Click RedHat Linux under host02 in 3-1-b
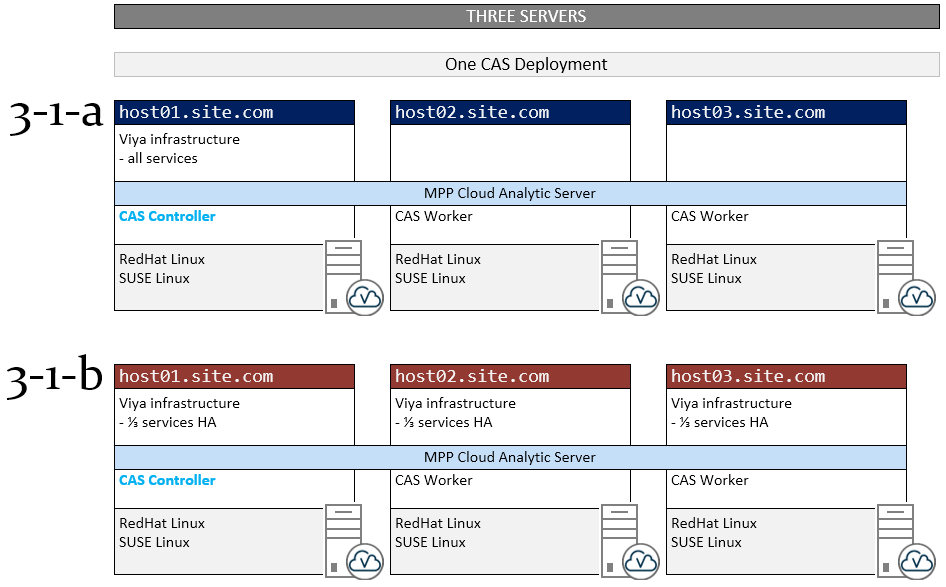The height and width of the screenshot is (587, 946). [438, 524]
